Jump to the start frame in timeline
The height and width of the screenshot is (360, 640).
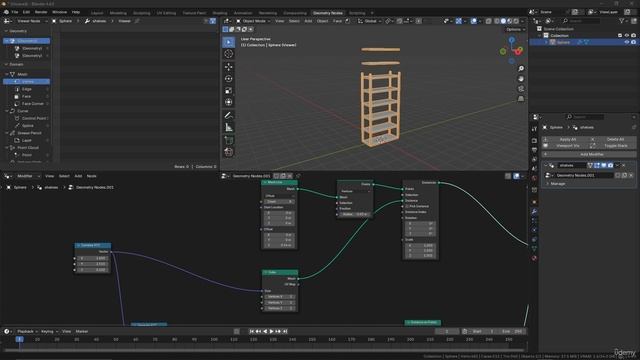251,331
